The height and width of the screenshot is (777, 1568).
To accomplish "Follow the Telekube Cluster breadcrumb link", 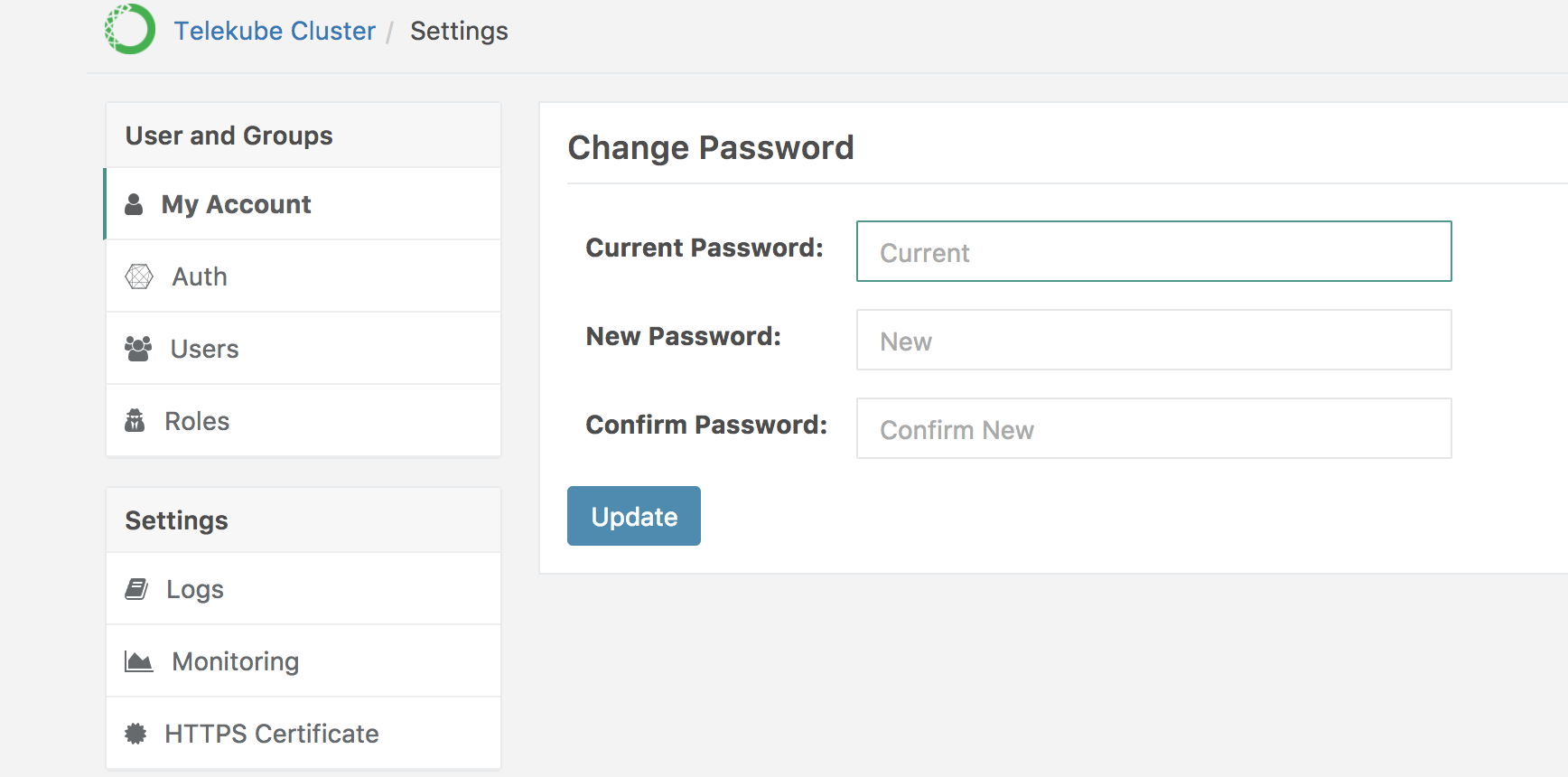I will pos(275,31).
